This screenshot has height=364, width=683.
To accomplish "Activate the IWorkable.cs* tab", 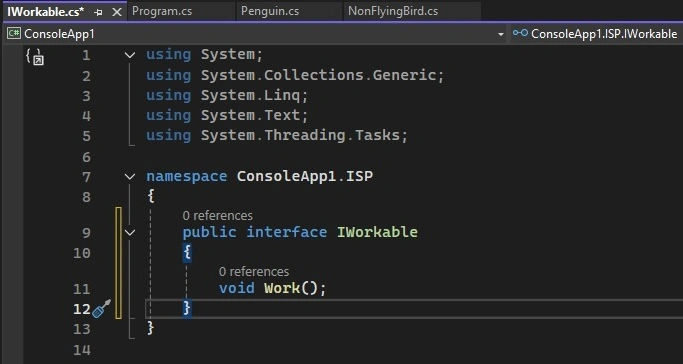I will pos(45,12).
